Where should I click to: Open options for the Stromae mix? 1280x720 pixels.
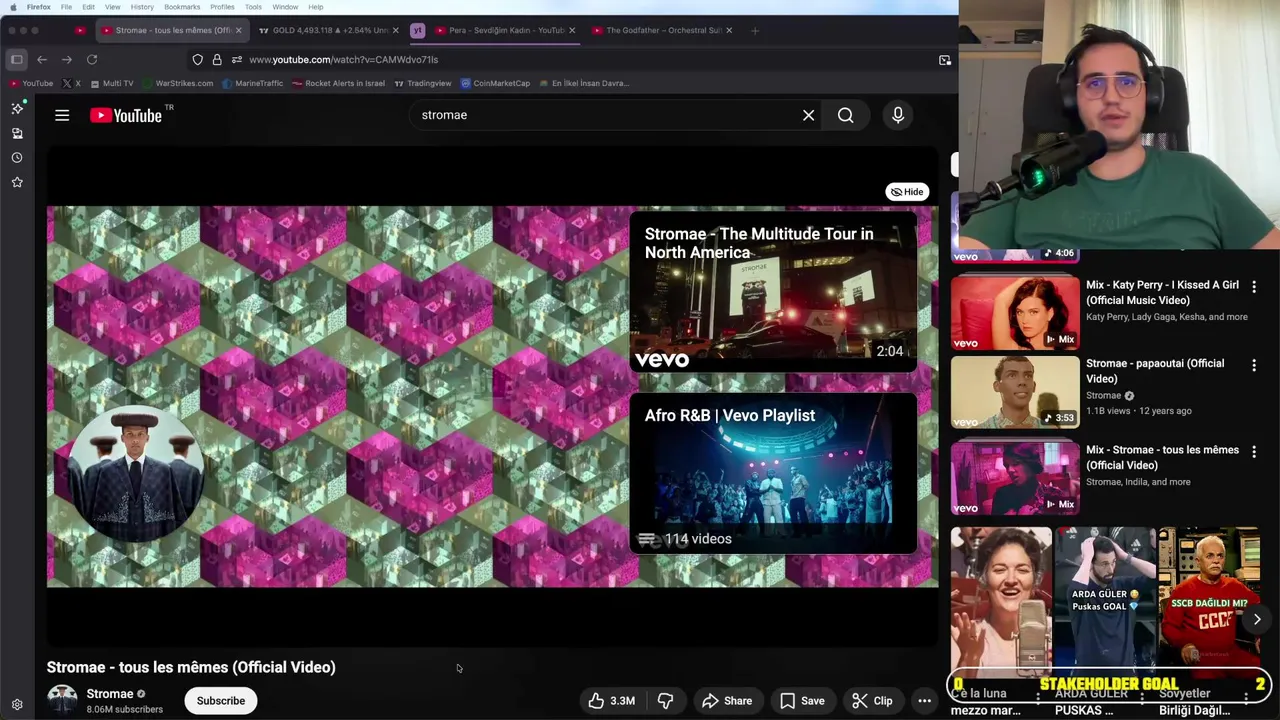[x=1253, y=452]
